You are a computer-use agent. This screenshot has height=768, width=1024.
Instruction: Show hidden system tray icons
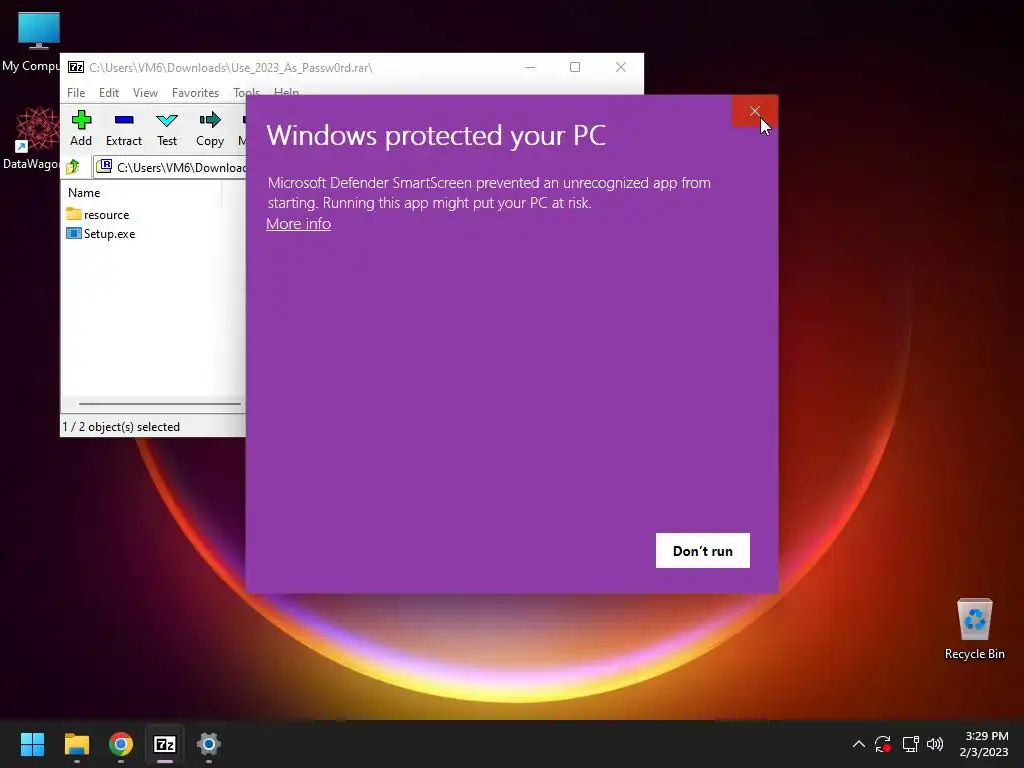pos(859,744)
